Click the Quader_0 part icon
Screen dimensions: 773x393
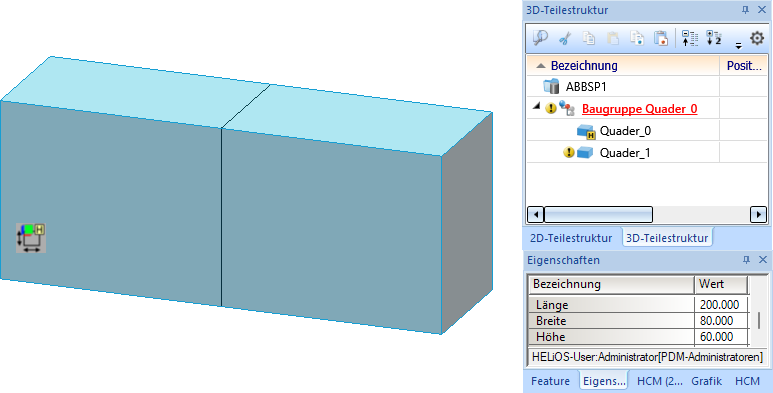(587, 132)
